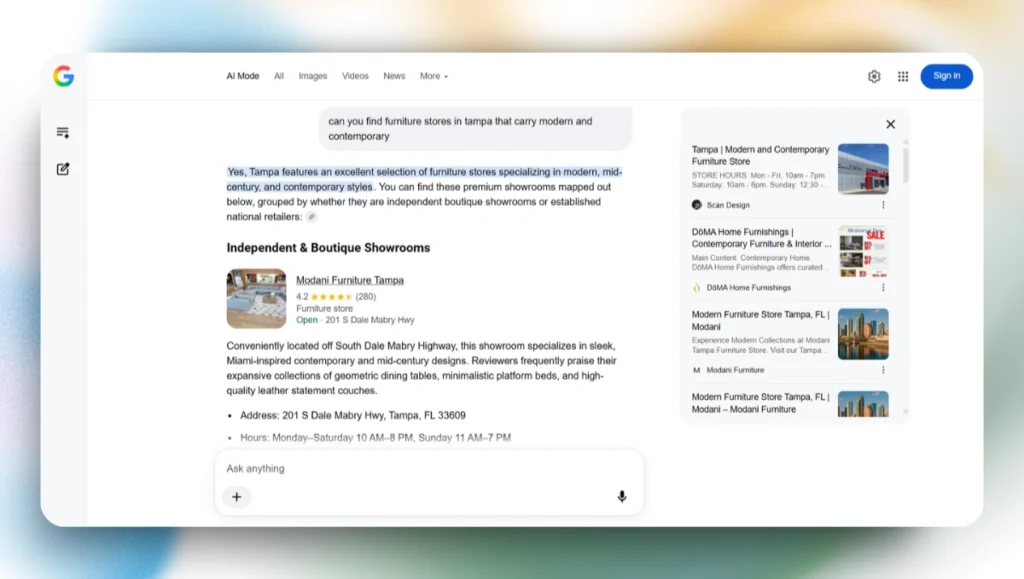The height and width of the screenshot is (579, 1024).
Task: Click the 'Scan Design' source name
Action: [728, 205]
